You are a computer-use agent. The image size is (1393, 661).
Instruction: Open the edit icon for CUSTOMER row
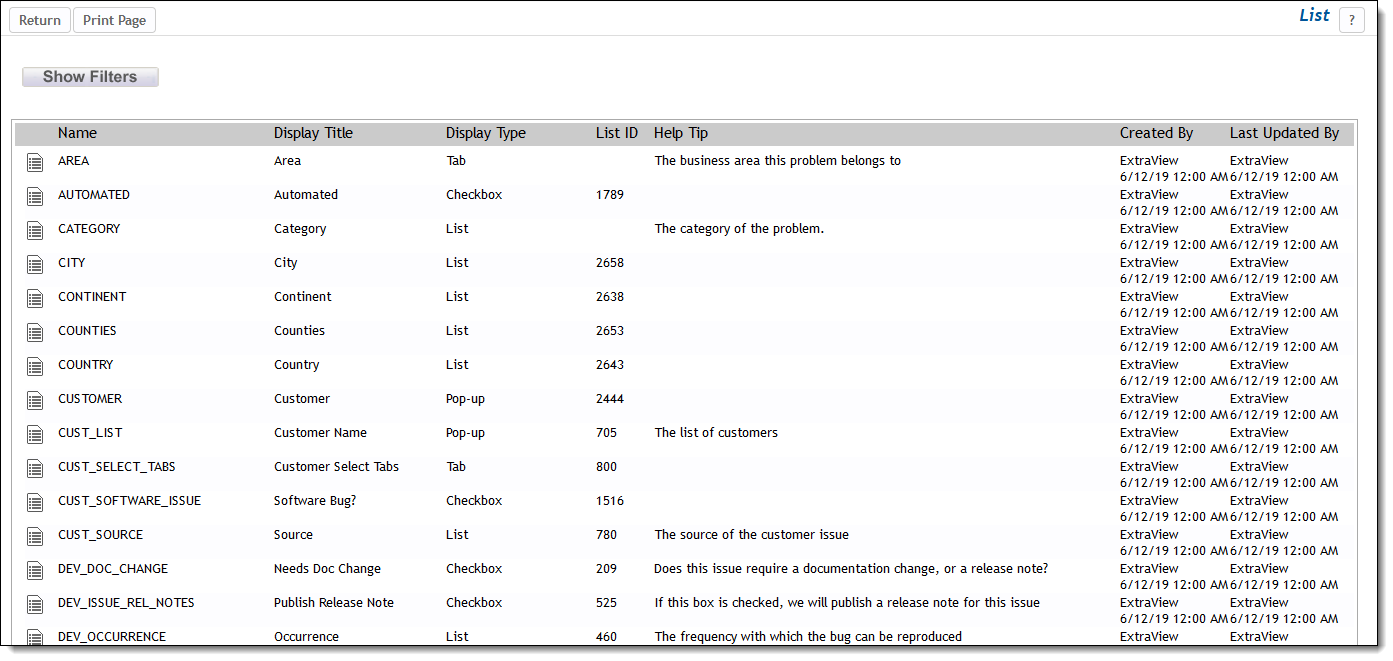point(35,400)
